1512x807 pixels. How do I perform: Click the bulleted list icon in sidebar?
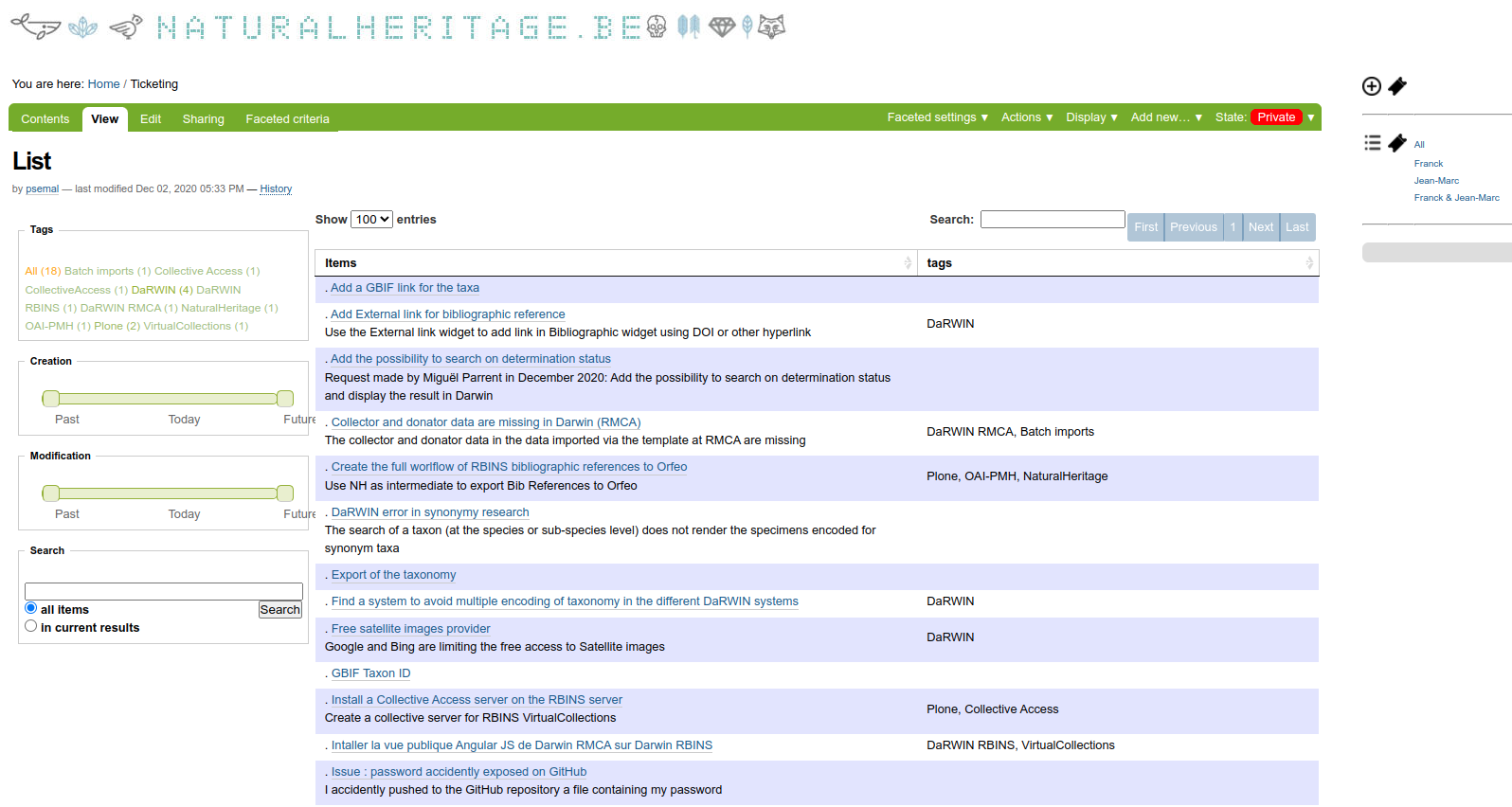1372,143
